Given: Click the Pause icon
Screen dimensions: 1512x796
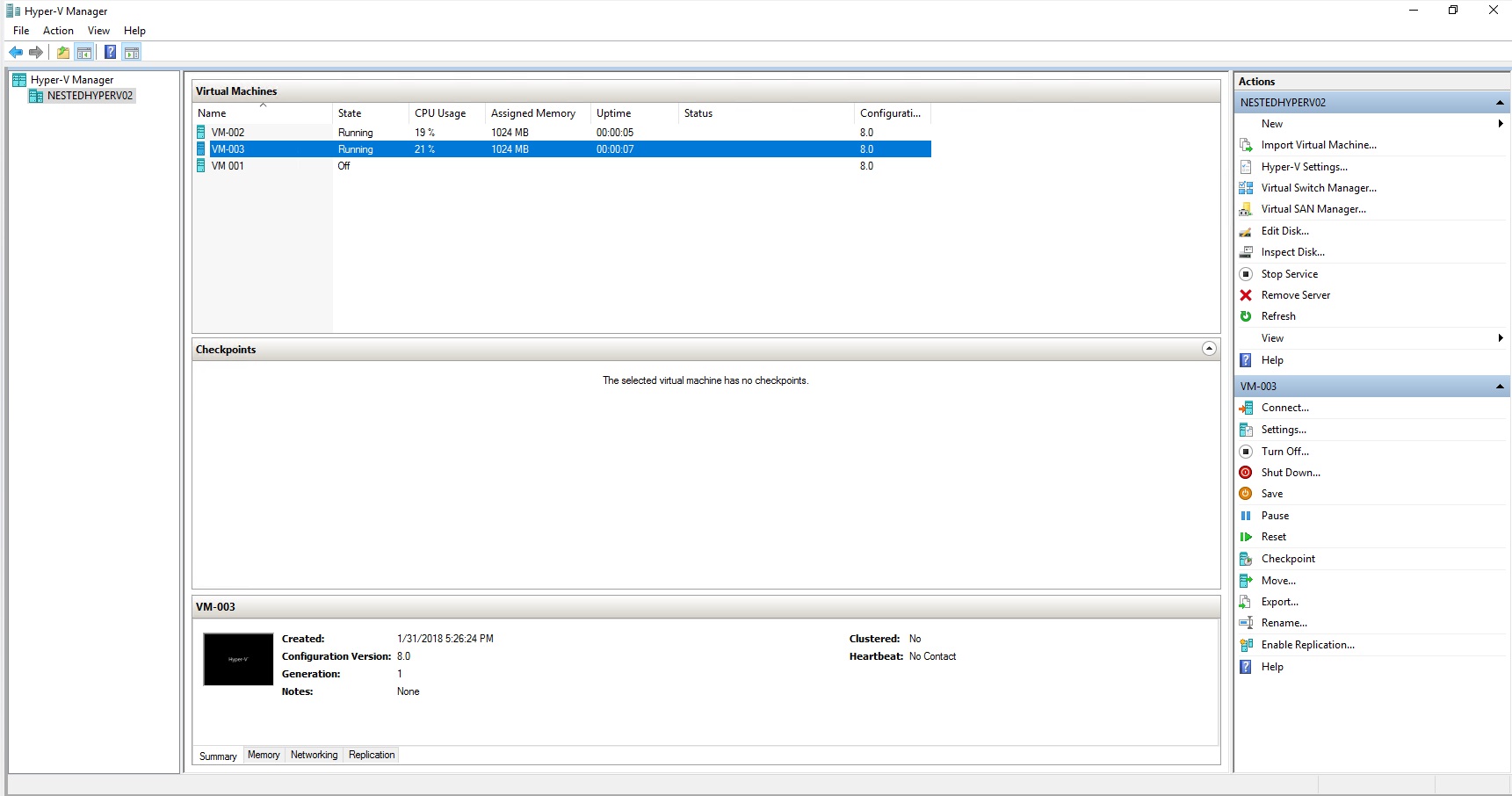Looking at the screenshot, I should (1246, 516).
